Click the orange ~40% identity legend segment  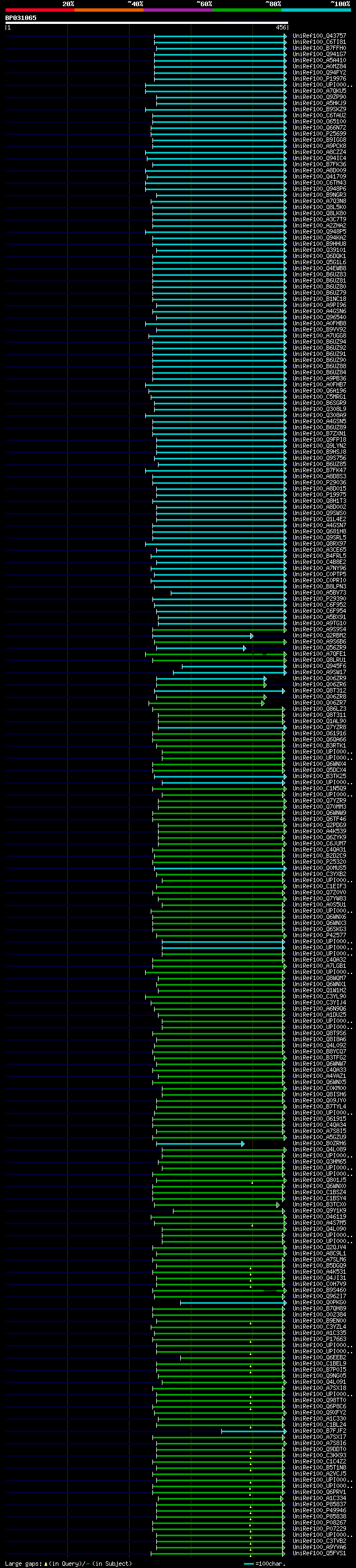(x=109, y=10)
